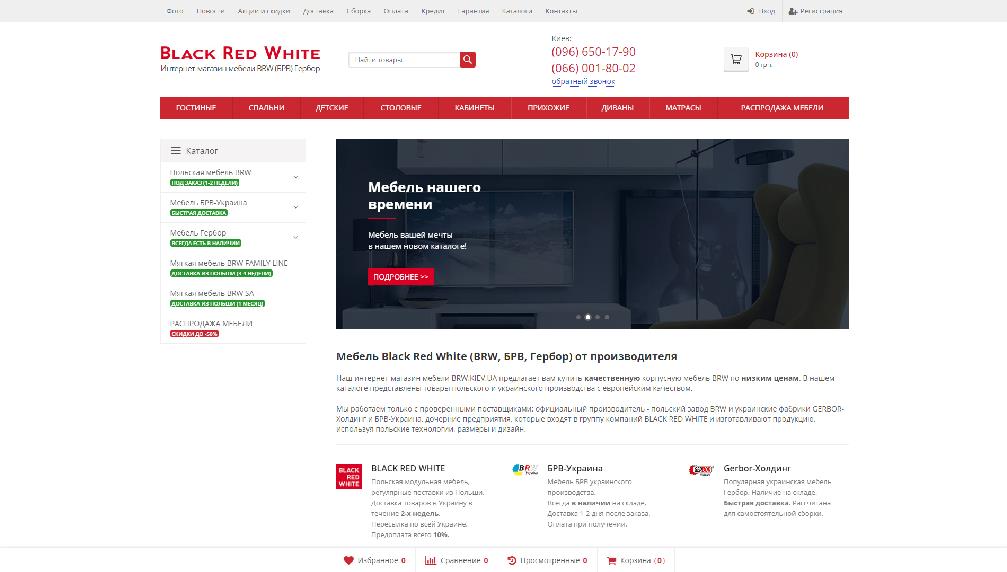Click the BLACK RED WHITE brand title
Viewport: 1007px width, 572px height.
tap(408, 468)
